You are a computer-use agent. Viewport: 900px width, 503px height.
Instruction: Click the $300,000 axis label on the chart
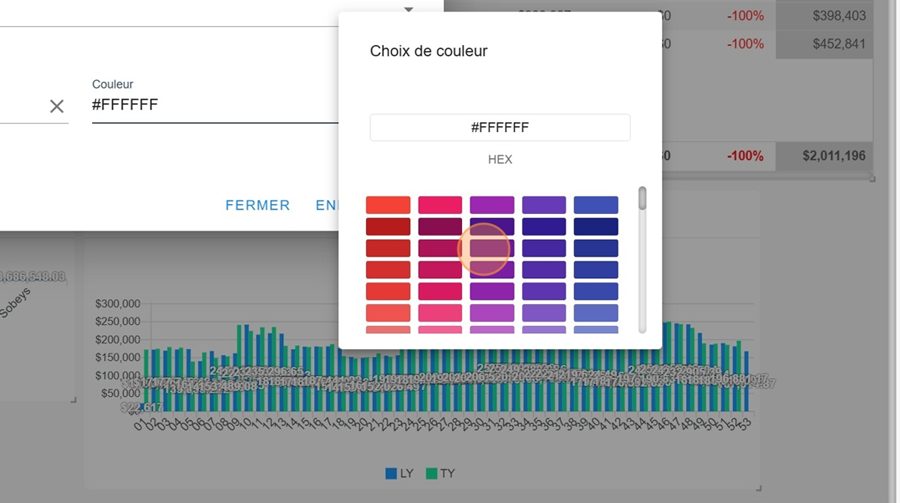[x=118, y=303]
